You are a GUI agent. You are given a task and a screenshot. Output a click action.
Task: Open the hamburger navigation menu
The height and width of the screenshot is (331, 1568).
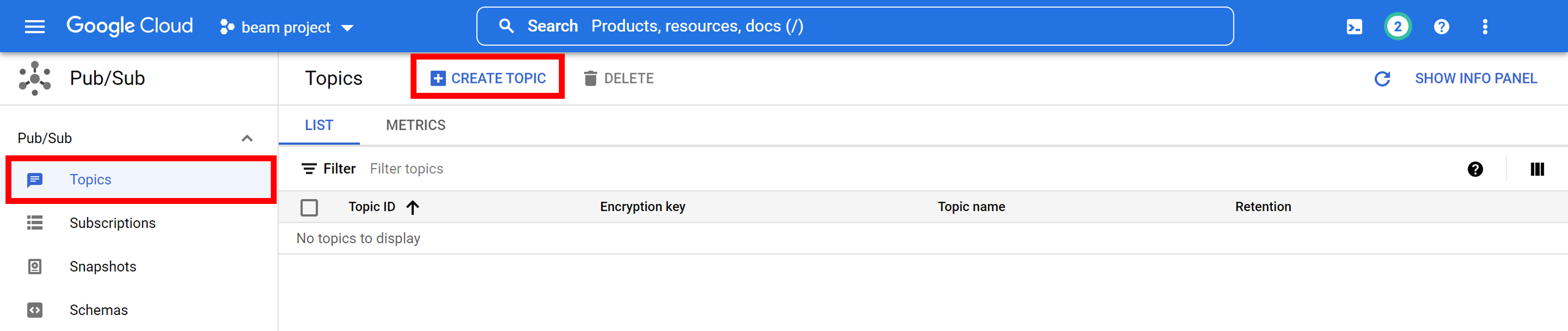point(35,27)
